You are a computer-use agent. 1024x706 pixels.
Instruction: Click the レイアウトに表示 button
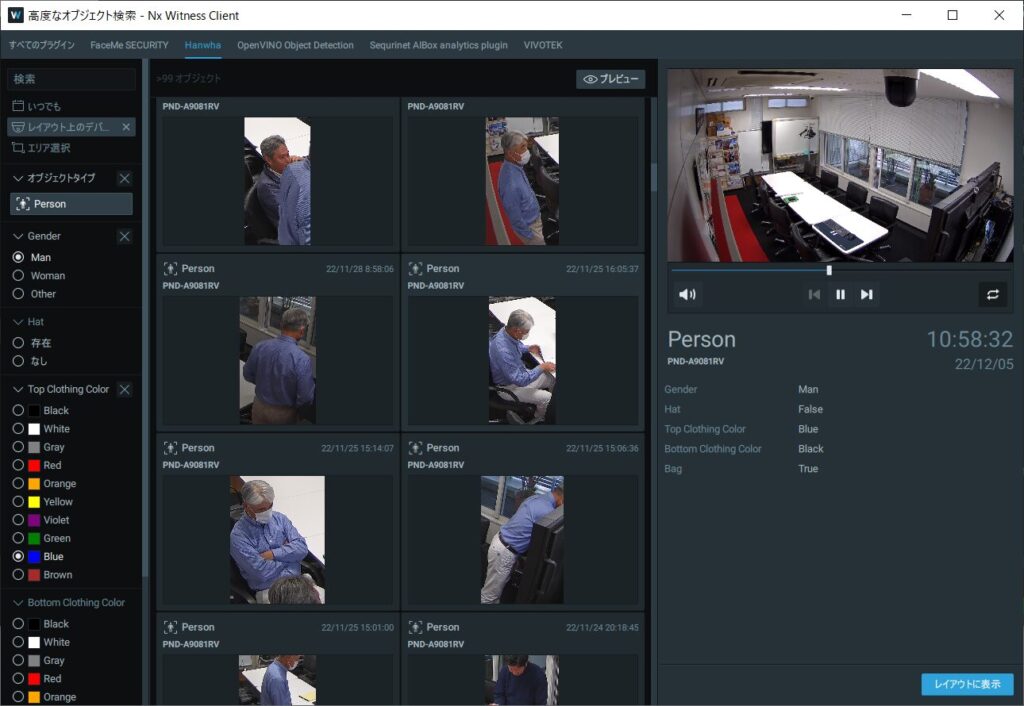(x=966, y=685)
